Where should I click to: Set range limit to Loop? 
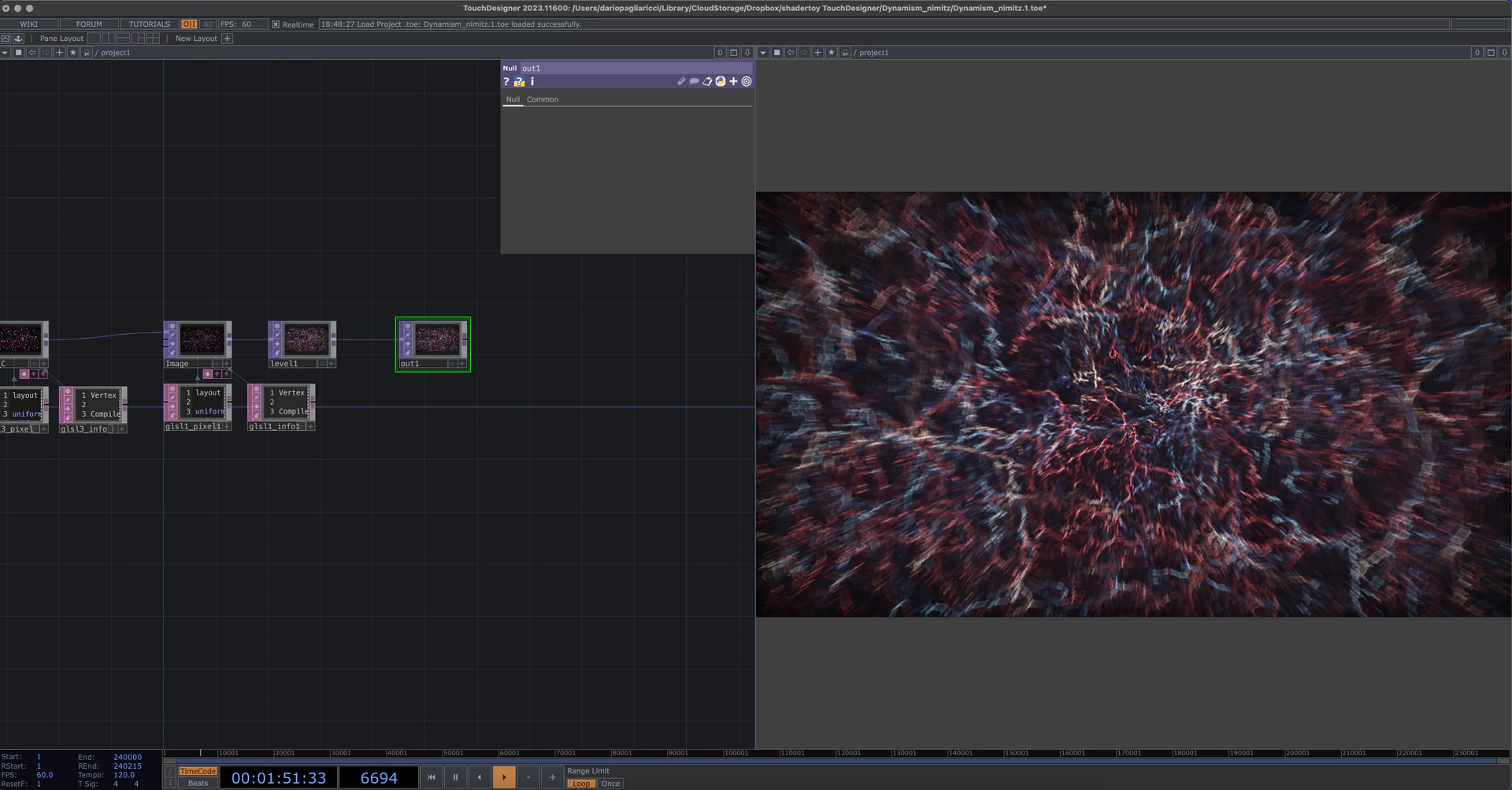click(x=581, y=784)
